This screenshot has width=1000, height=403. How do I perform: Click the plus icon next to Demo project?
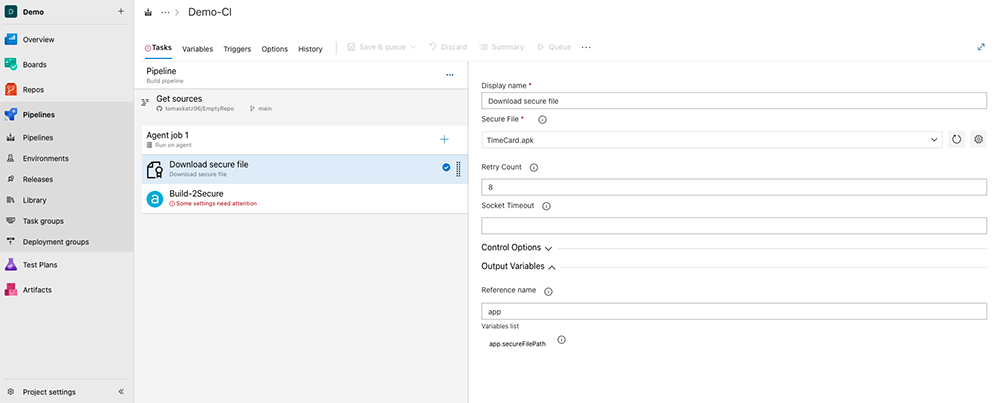click(x=121, y=11)
